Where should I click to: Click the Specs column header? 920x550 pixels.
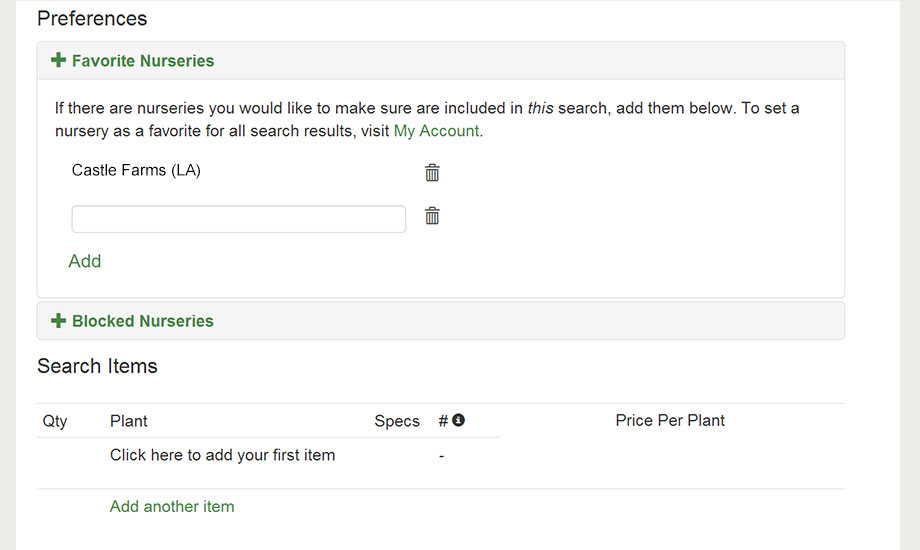click(x=397, y=421)
